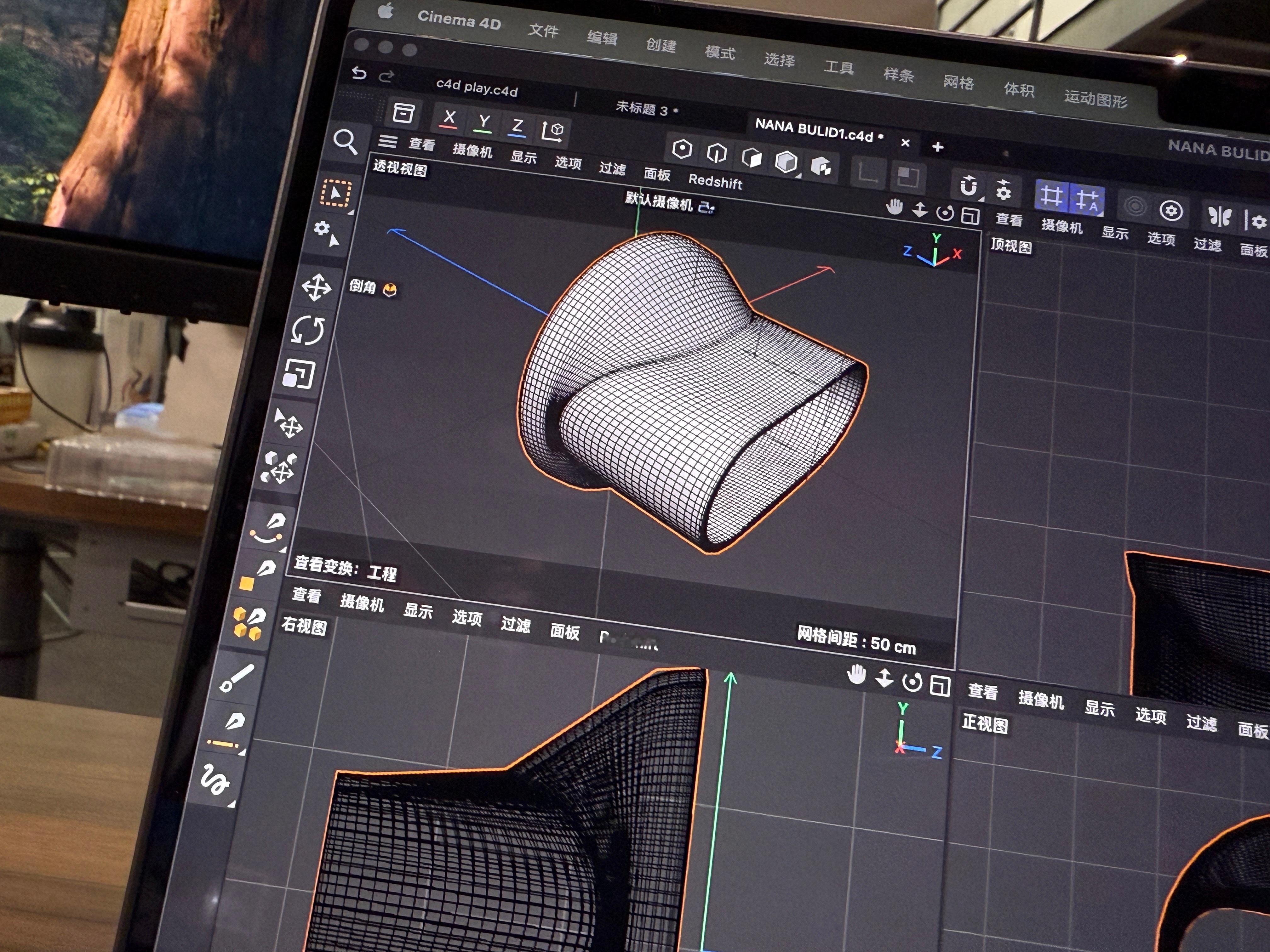1270x952 pixels.
Task: Open soft selection settings round gear
Action: pyautogui.click(x=1171, y=211)
